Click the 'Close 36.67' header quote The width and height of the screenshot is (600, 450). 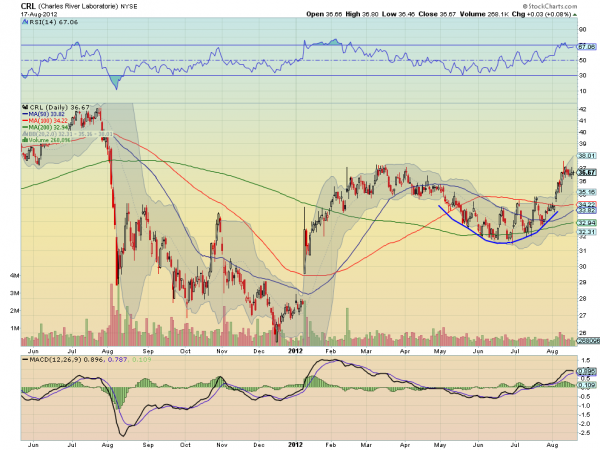[x=437, y=14]
